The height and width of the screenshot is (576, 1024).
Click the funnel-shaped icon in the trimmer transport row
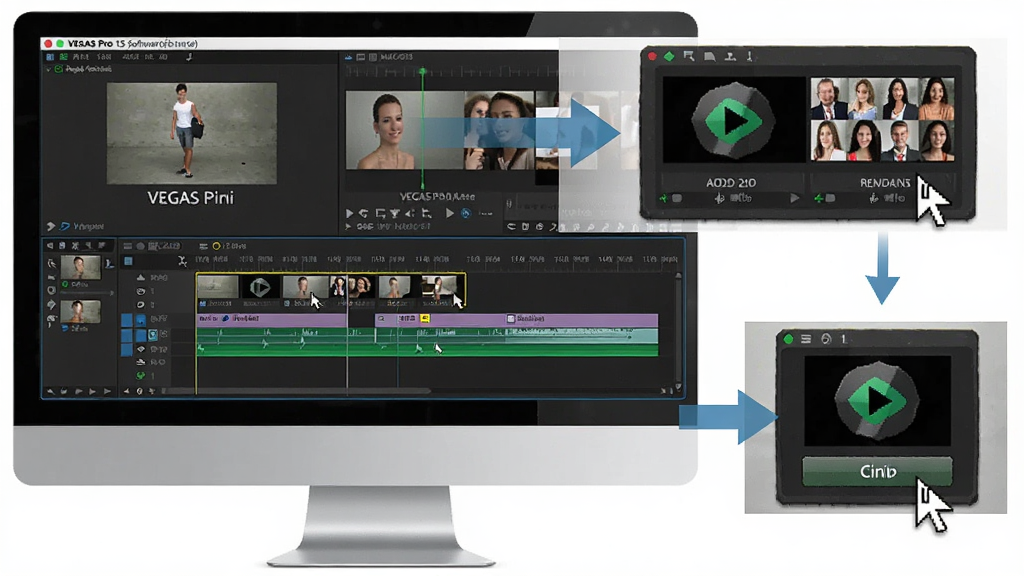pos(394,214)
